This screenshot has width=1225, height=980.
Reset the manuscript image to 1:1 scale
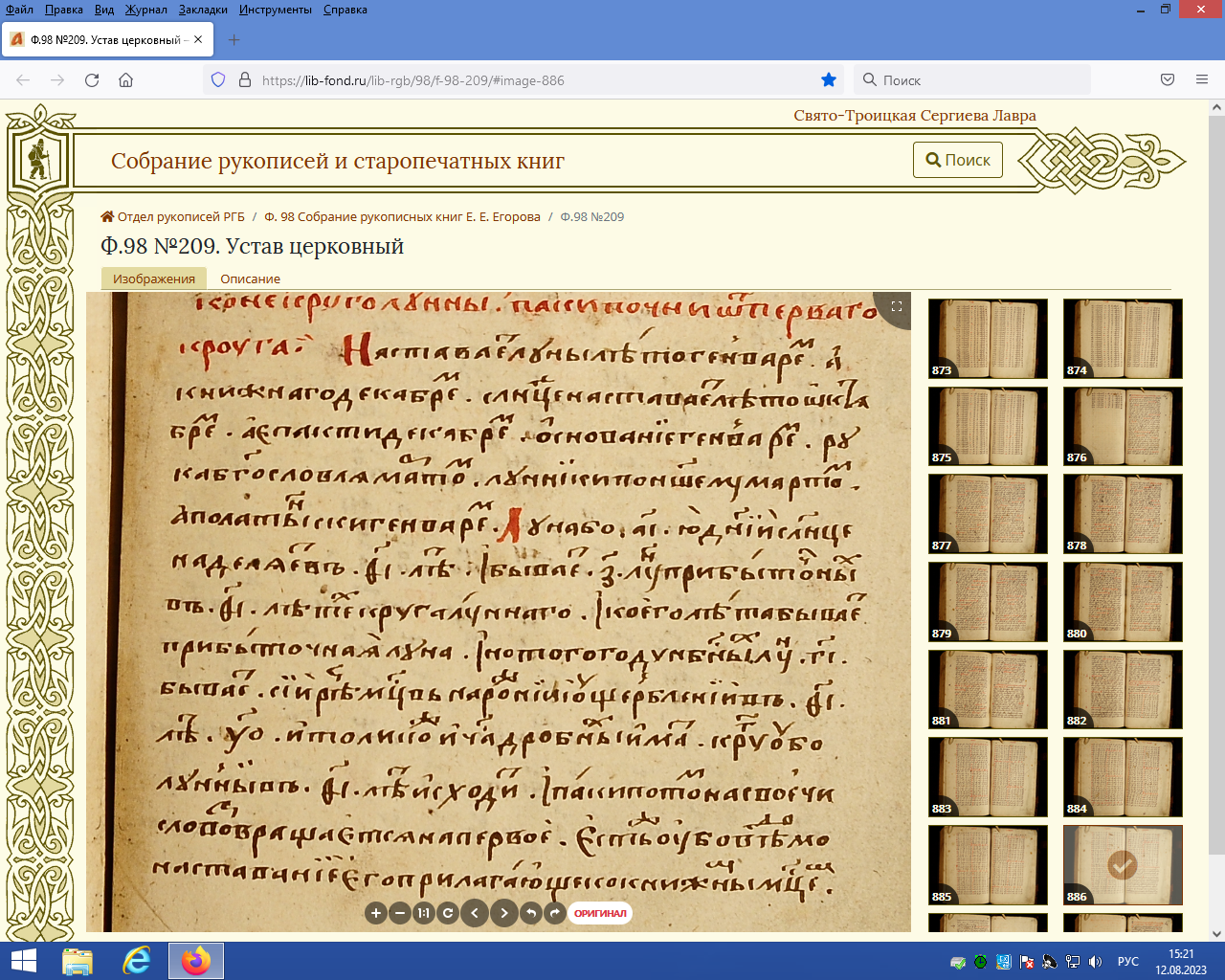pos(424,913)
